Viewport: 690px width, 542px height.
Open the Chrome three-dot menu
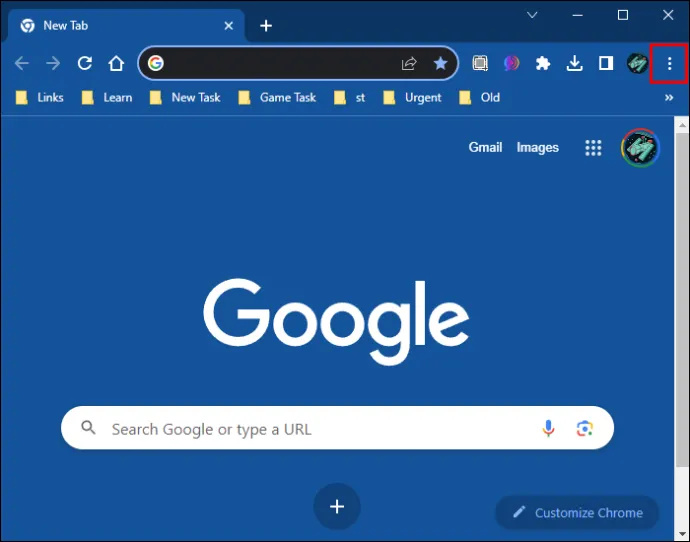pos(669,64)
